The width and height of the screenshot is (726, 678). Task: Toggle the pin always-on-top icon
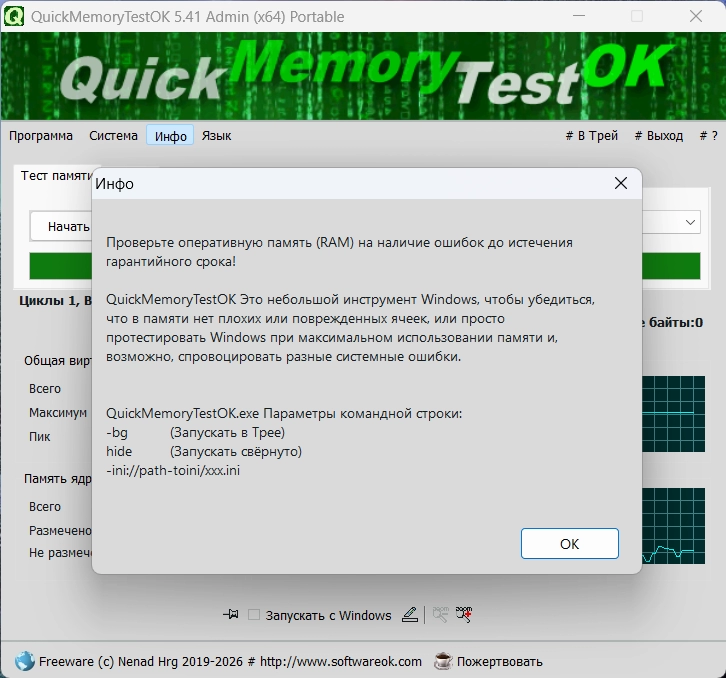tap(231, 615)
